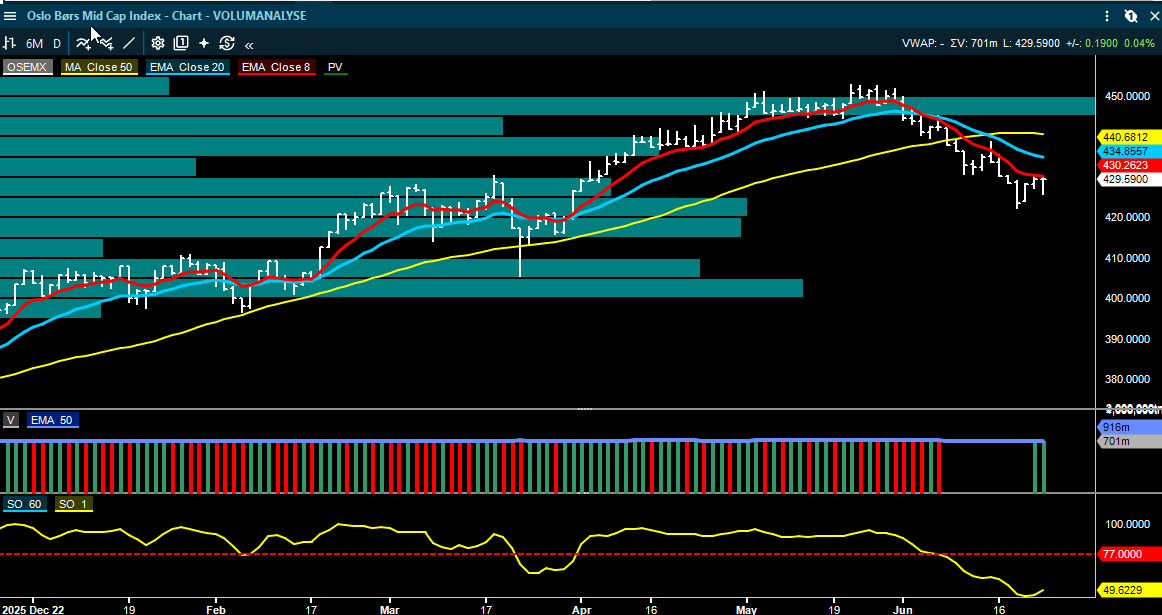Click the green 0.1900 change value
The width and height of the screenshot is (1162, 615).
[x=1100, y=43]
